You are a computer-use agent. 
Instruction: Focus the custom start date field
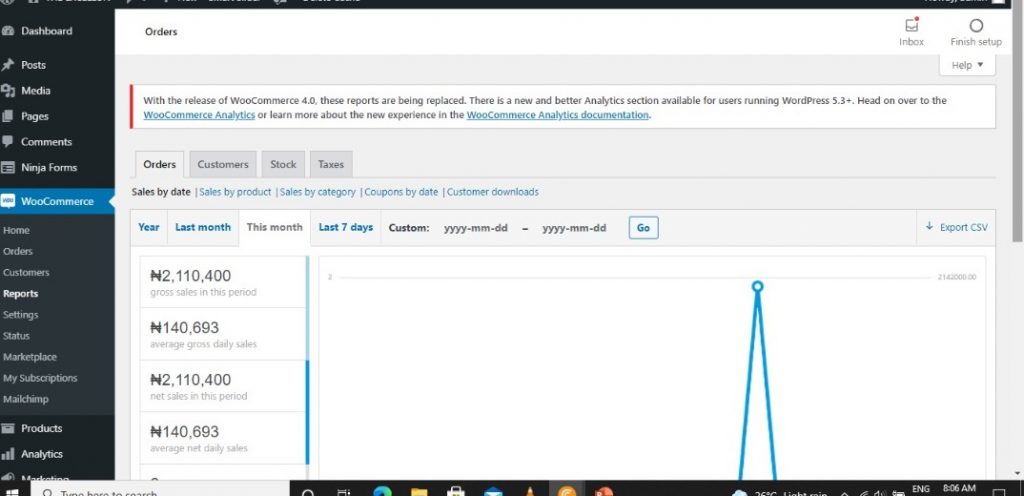click(x=476, y=228)
